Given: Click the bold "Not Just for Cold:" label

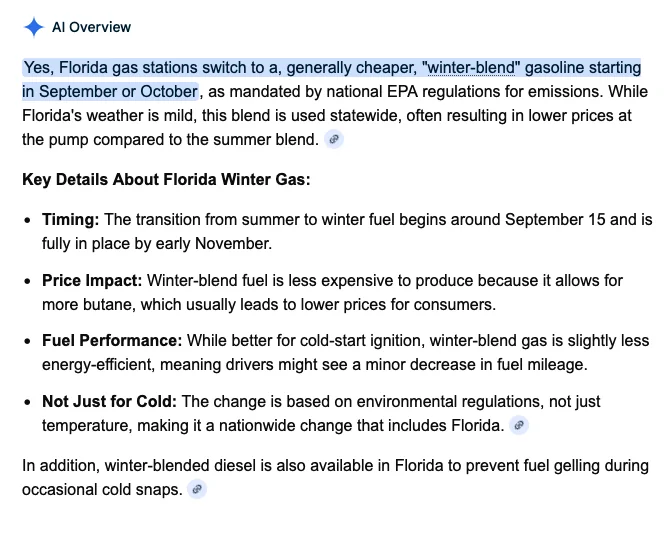Looking at the screenshot, I should tap(109, 402).
